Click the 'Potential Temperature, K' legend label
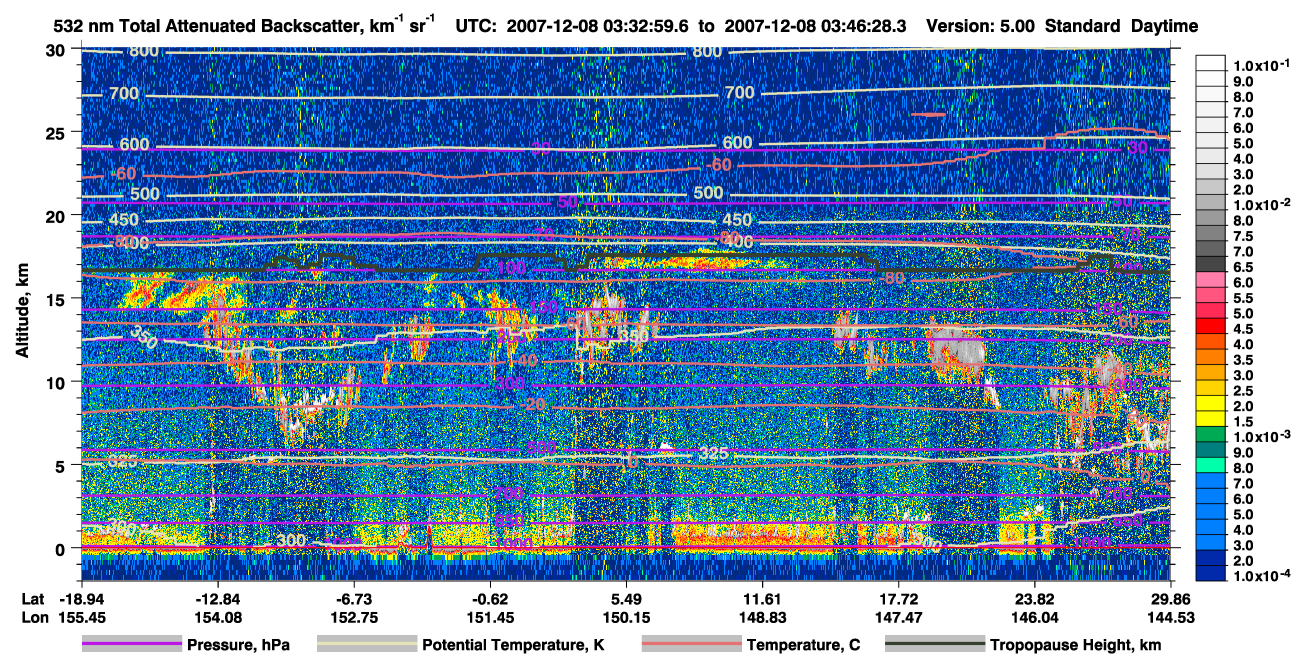Image resolution: width=1300 pixels, height=667 pixels. (513, 645)
